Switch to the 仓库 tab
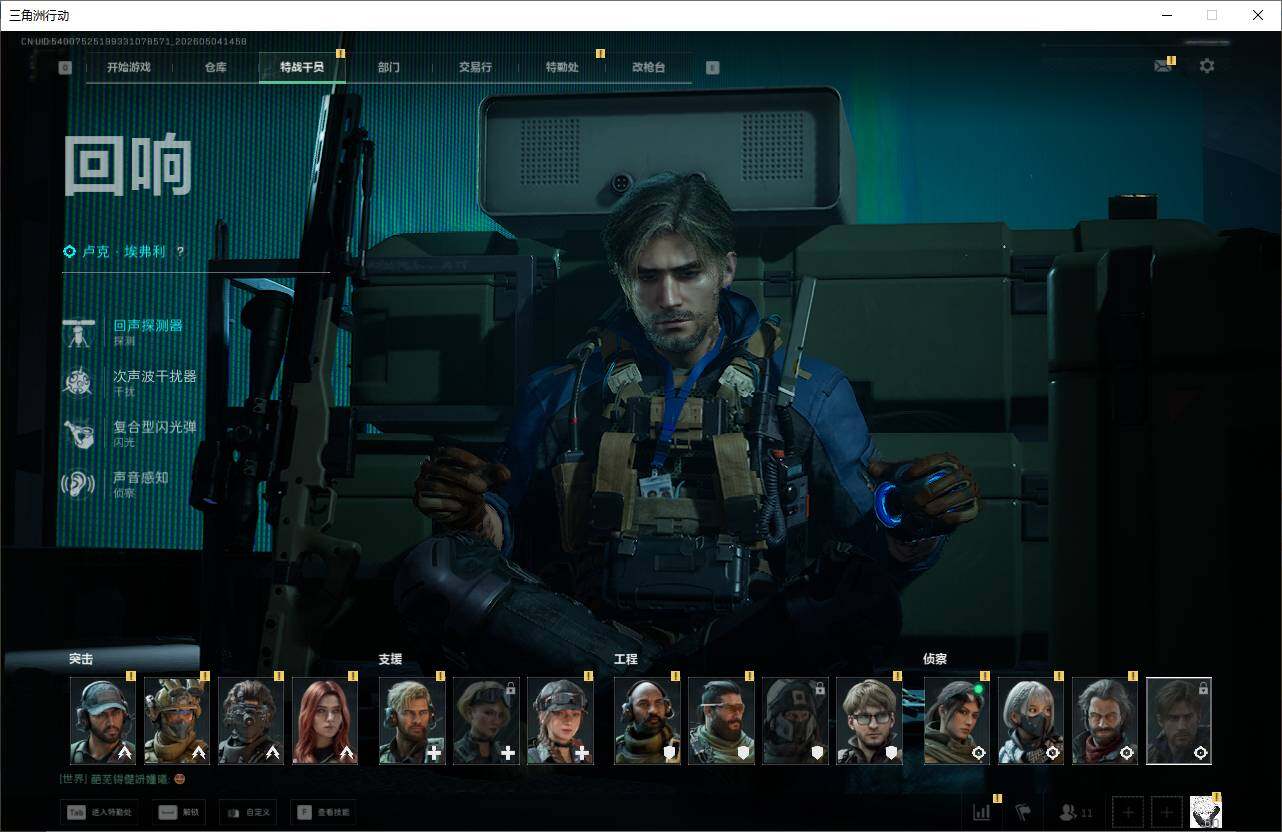This screenshot has height=832, width=1282. pos(215,67)
